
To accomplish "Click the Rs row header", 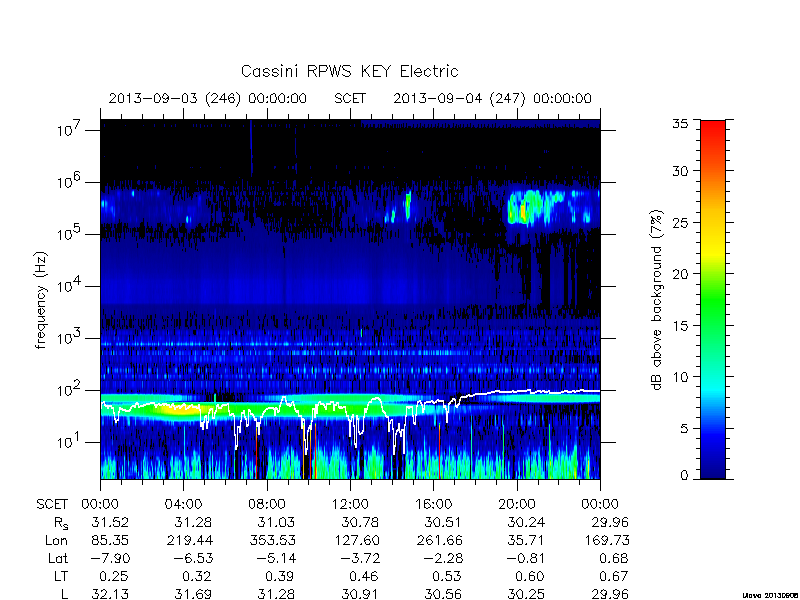I will [x=61, y=523].
